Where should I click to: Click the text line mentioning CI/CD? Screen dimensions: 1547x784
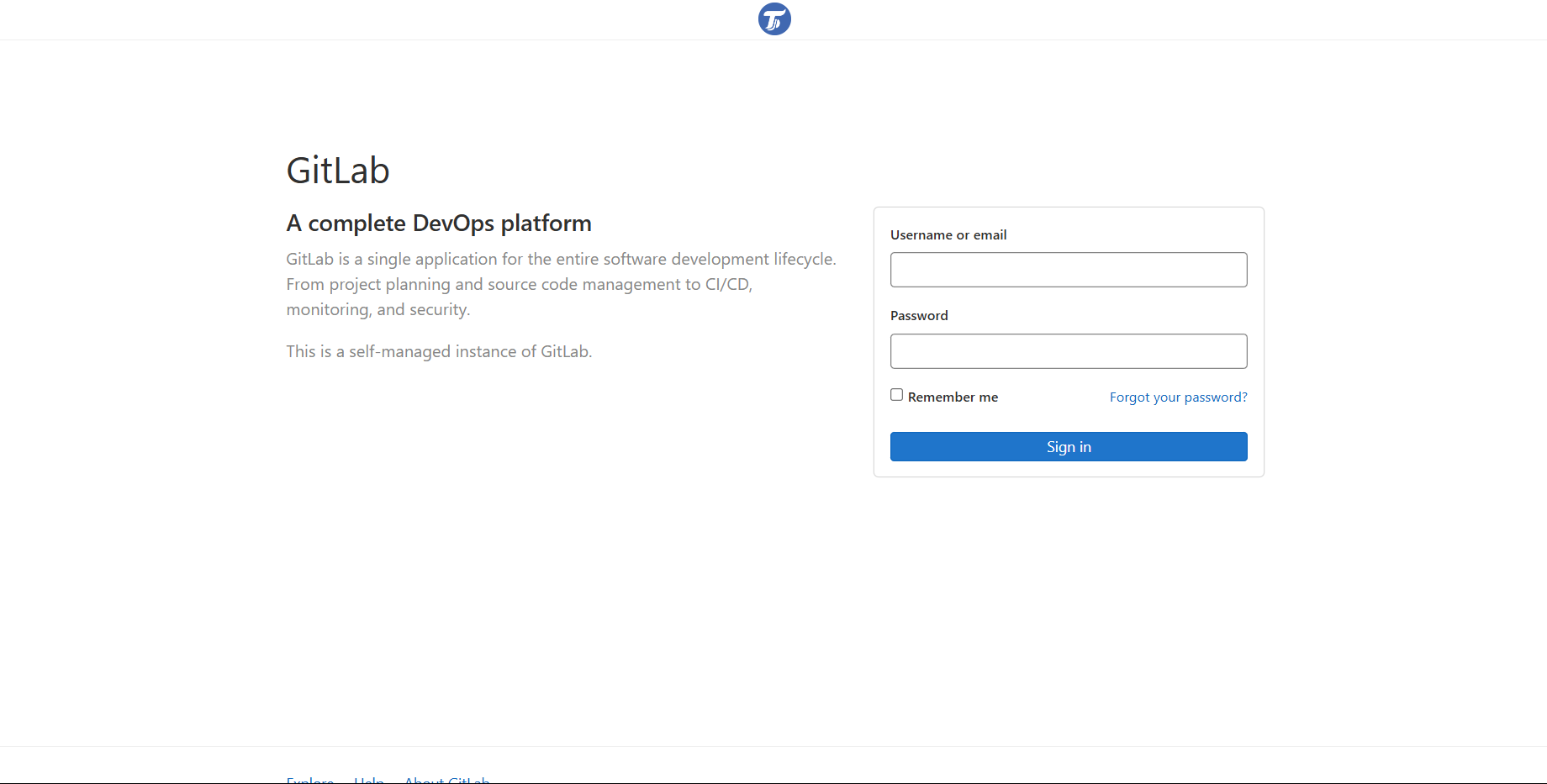(x=519, y=284)
